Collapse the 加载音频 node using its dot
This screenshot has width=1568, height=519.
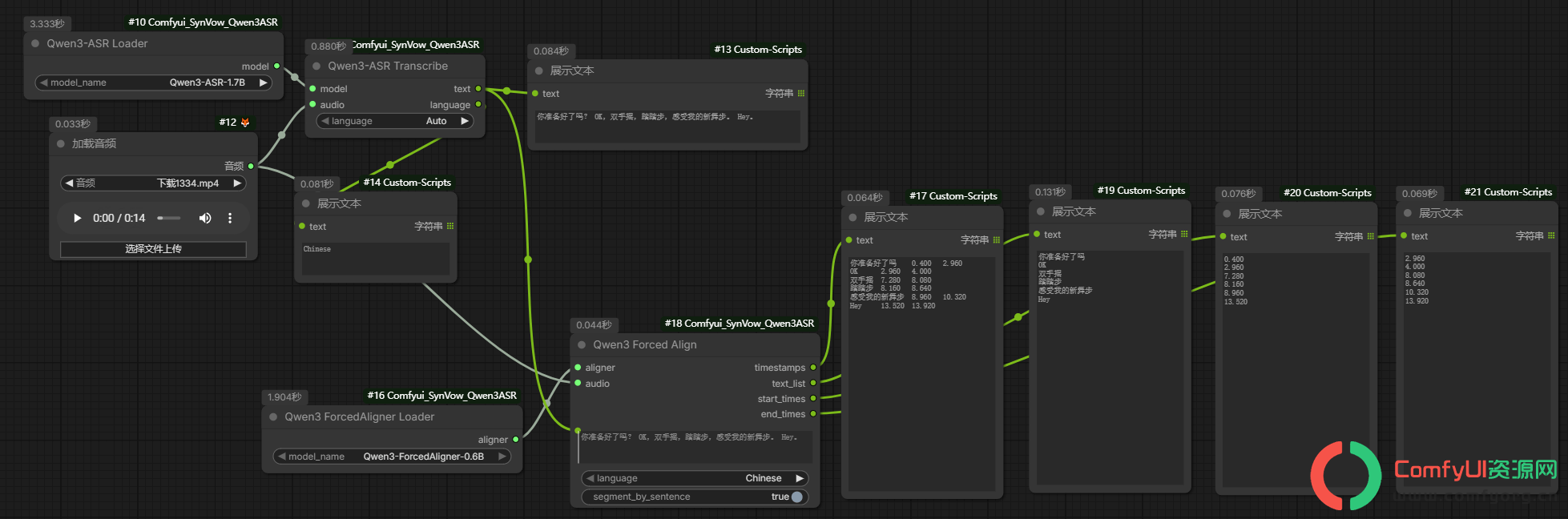pyautogui.click(x=61, y=143)
